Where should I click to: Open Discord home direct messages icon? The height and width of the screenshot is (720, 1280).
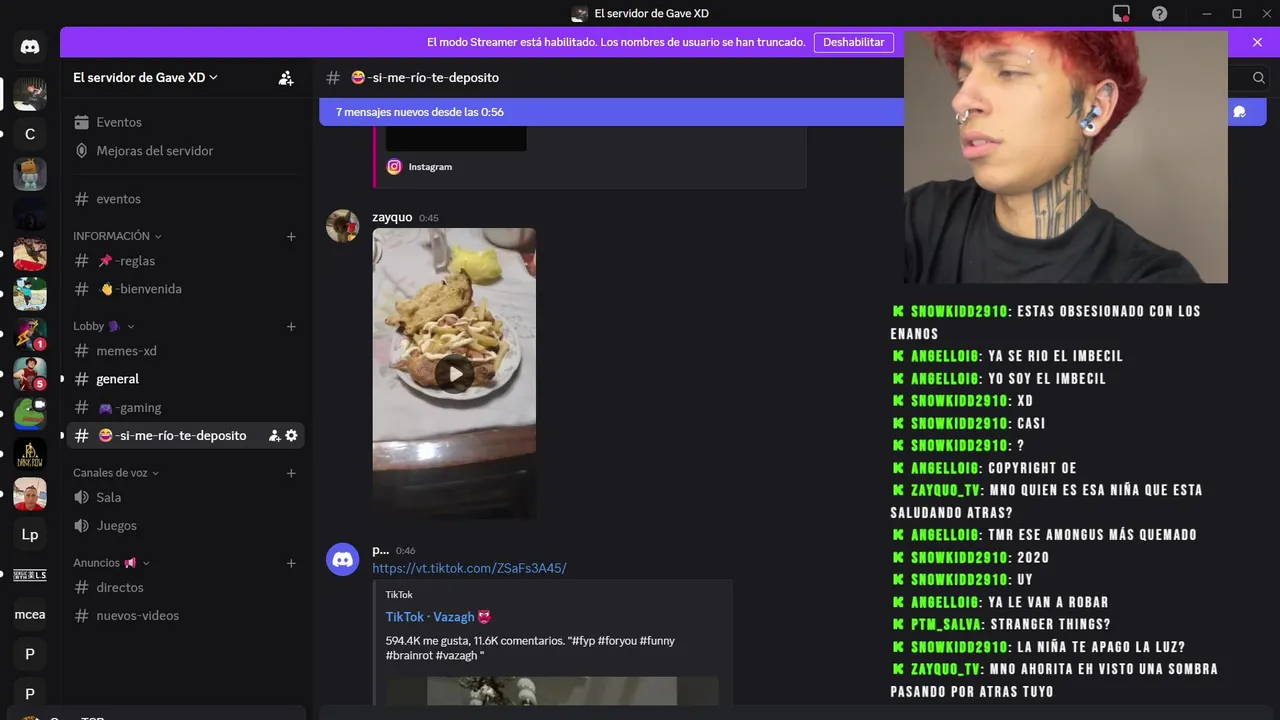(30, 47)
